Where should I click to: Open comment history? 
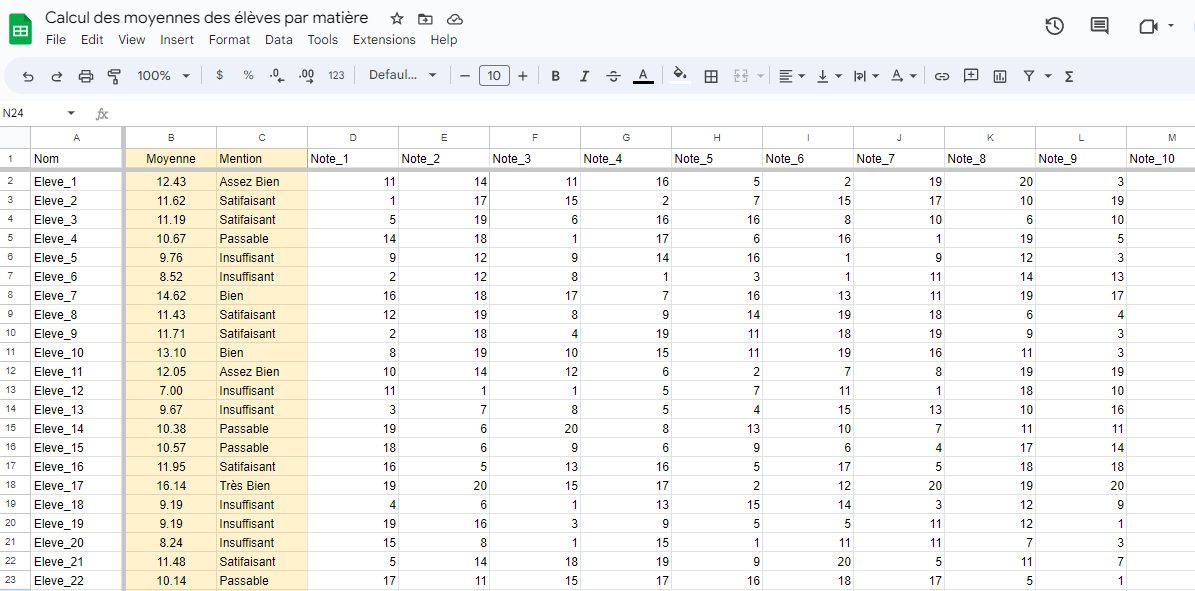tap(1099, 26)
